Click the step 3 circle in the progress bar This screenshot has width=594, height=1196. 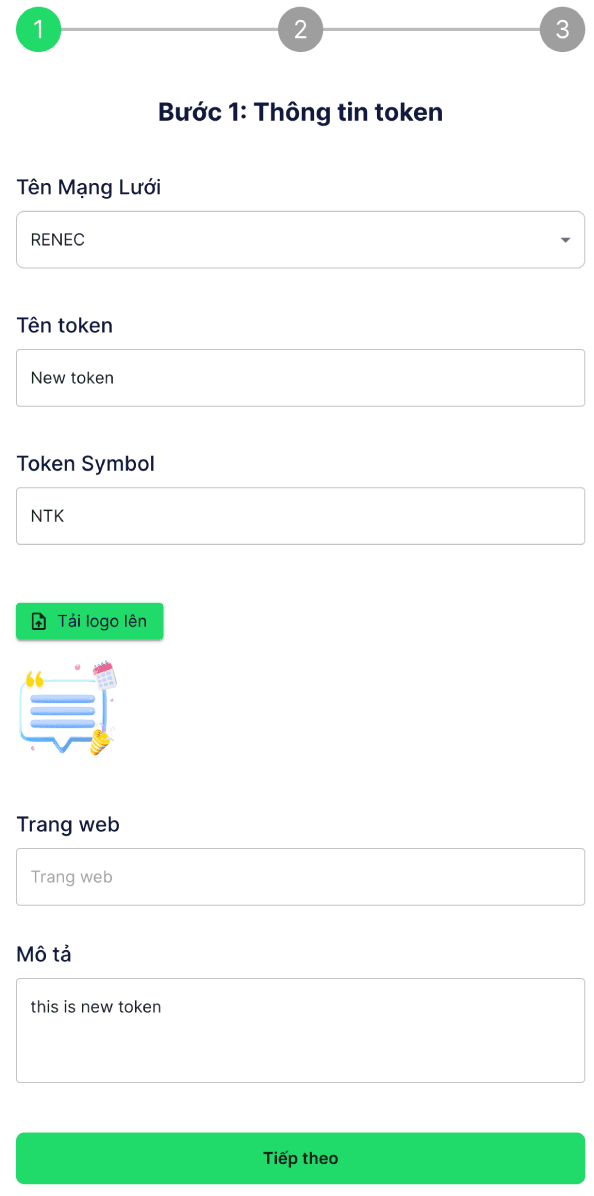click(562, 29)
